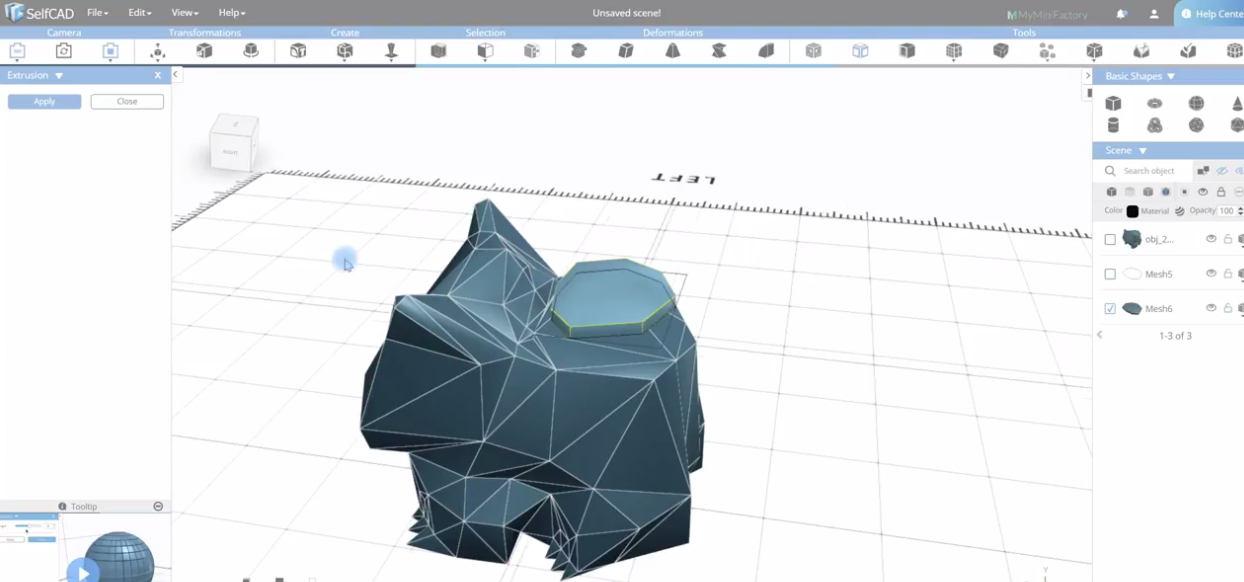Image resolution: width=1244 pixels, height=582 pixels.
Task: Open the Help Center
Action: pos(1209,14)
